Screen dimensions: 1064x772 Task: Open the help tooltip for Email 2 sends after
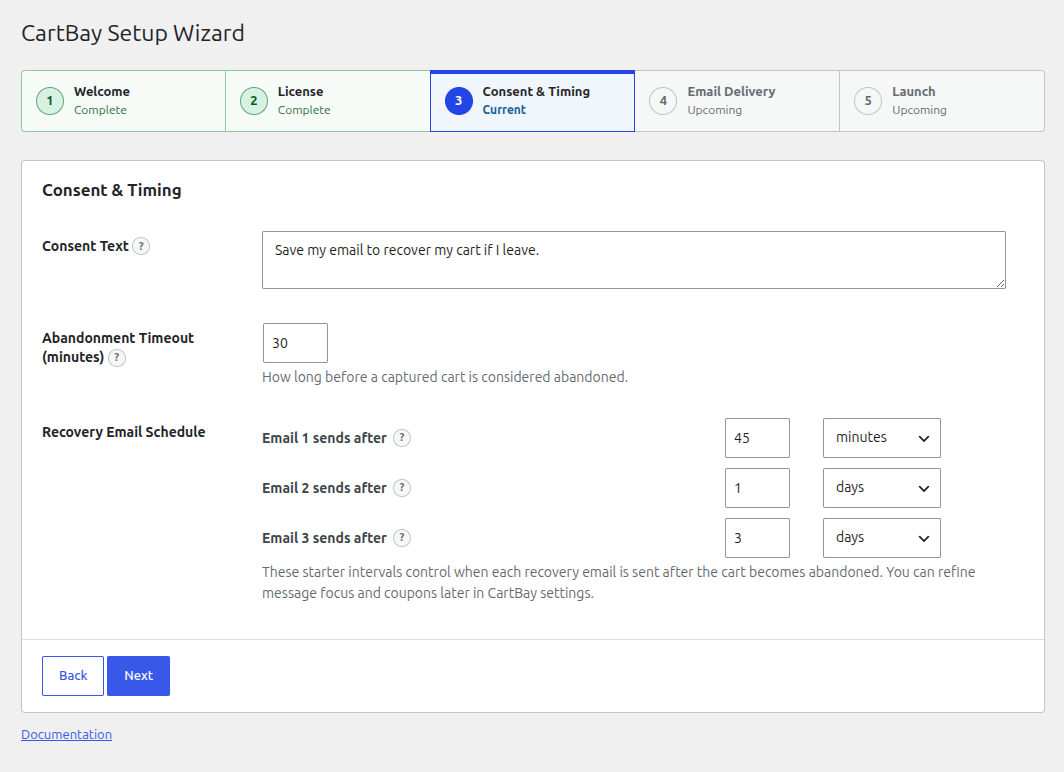tap(402, 488)
